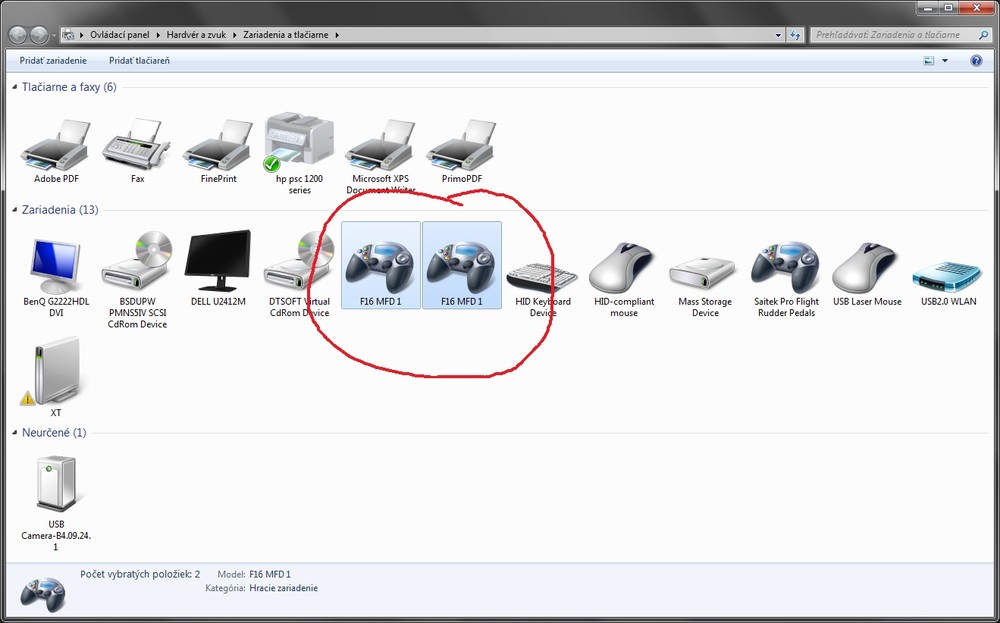This screenshot has height=623, width=1000.
Task: Select Saitek Pro Flight Rudder Pedals
Action: pyautogui.click(x=786, y=268)
